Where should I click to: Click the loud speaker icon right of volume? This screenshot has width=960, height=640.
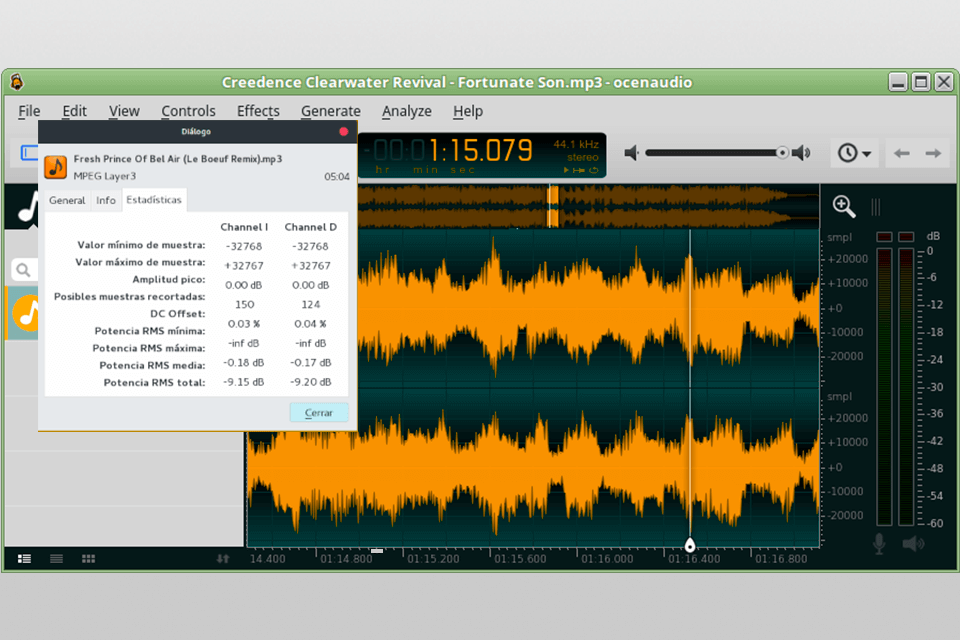[x=801, y=153]
